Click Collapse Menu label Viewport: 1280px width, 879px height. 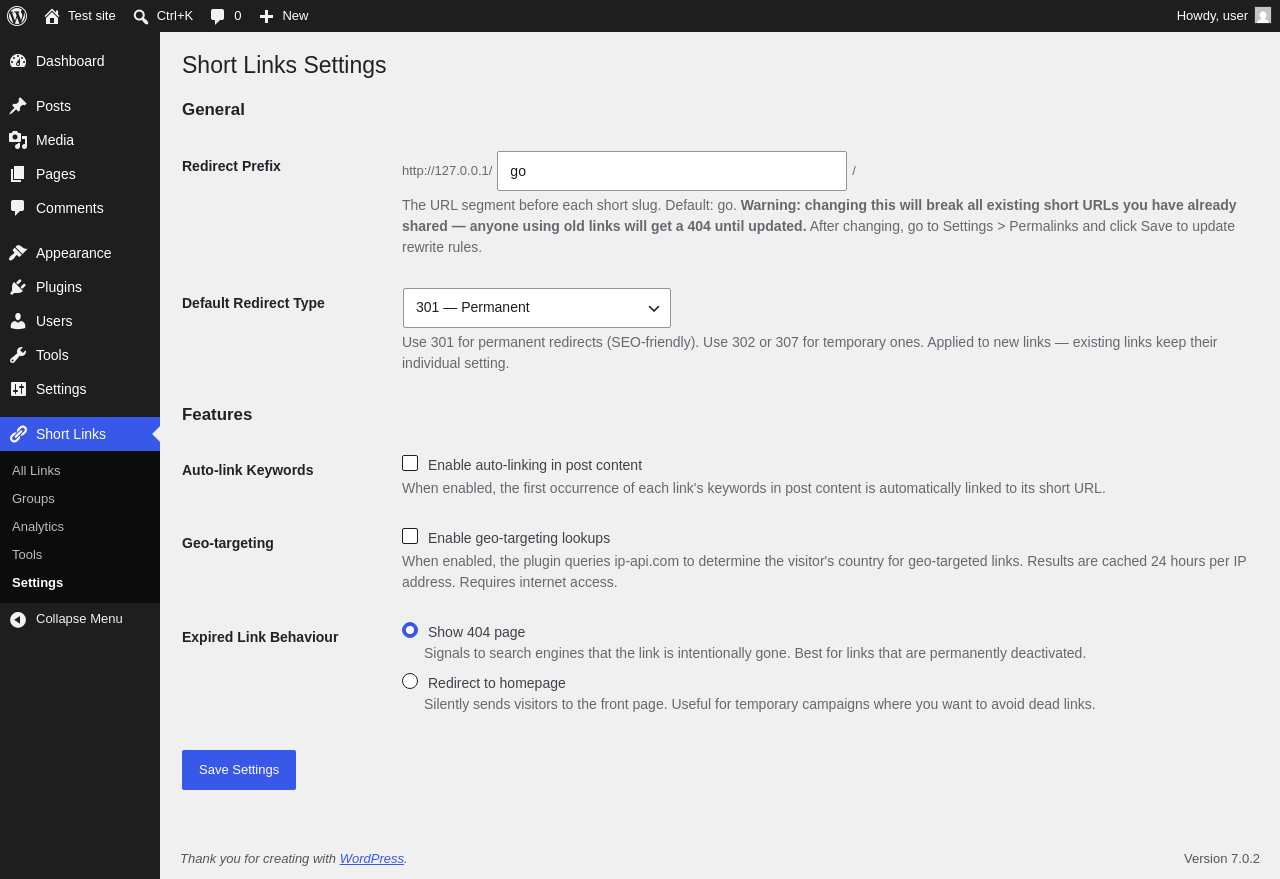click(79, 619)
